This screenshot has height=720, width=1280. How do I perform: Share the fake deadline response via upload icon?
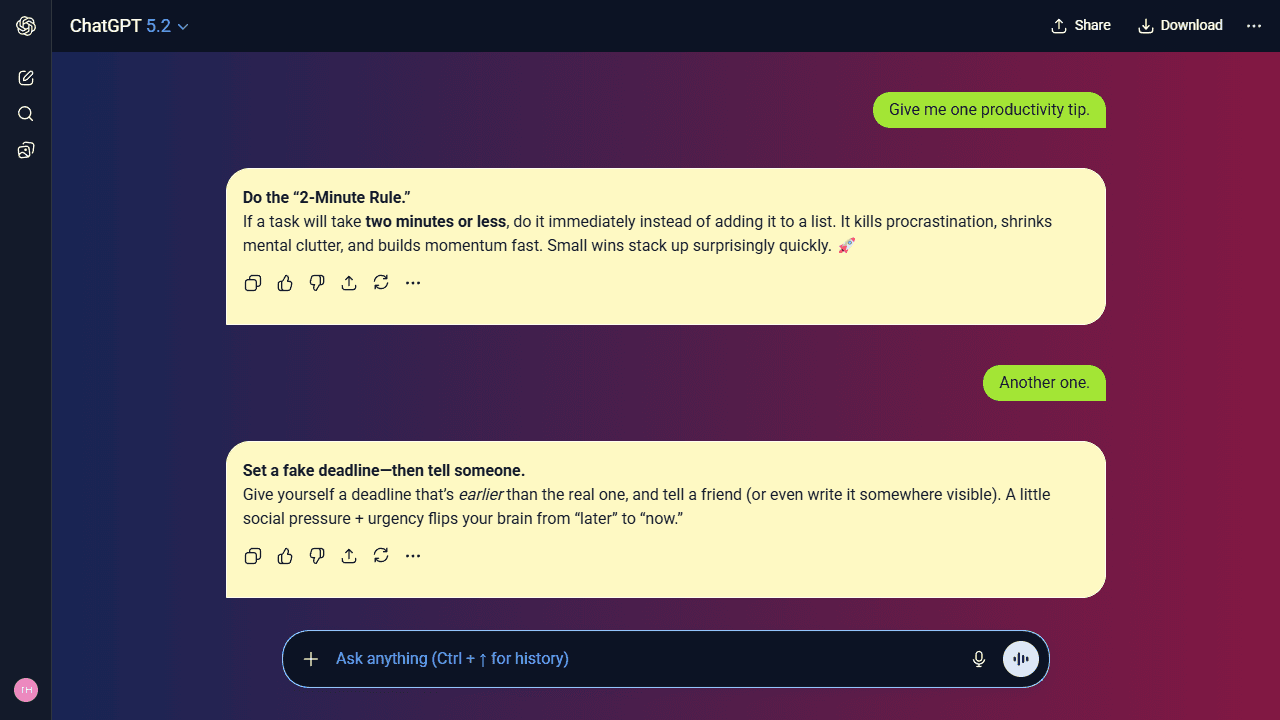(349, 556)
